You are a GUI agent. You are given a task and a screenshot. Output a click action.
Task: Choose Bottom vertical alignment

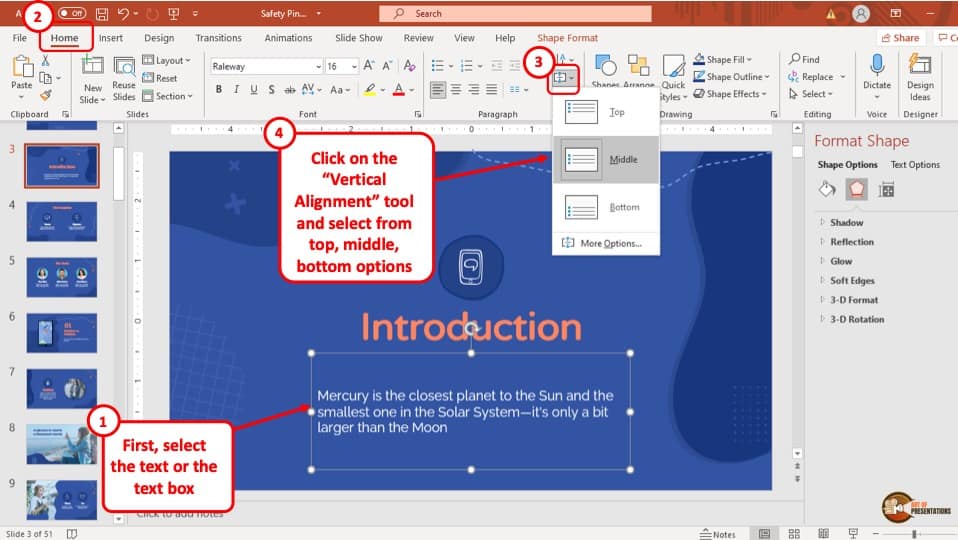[605, 207]
